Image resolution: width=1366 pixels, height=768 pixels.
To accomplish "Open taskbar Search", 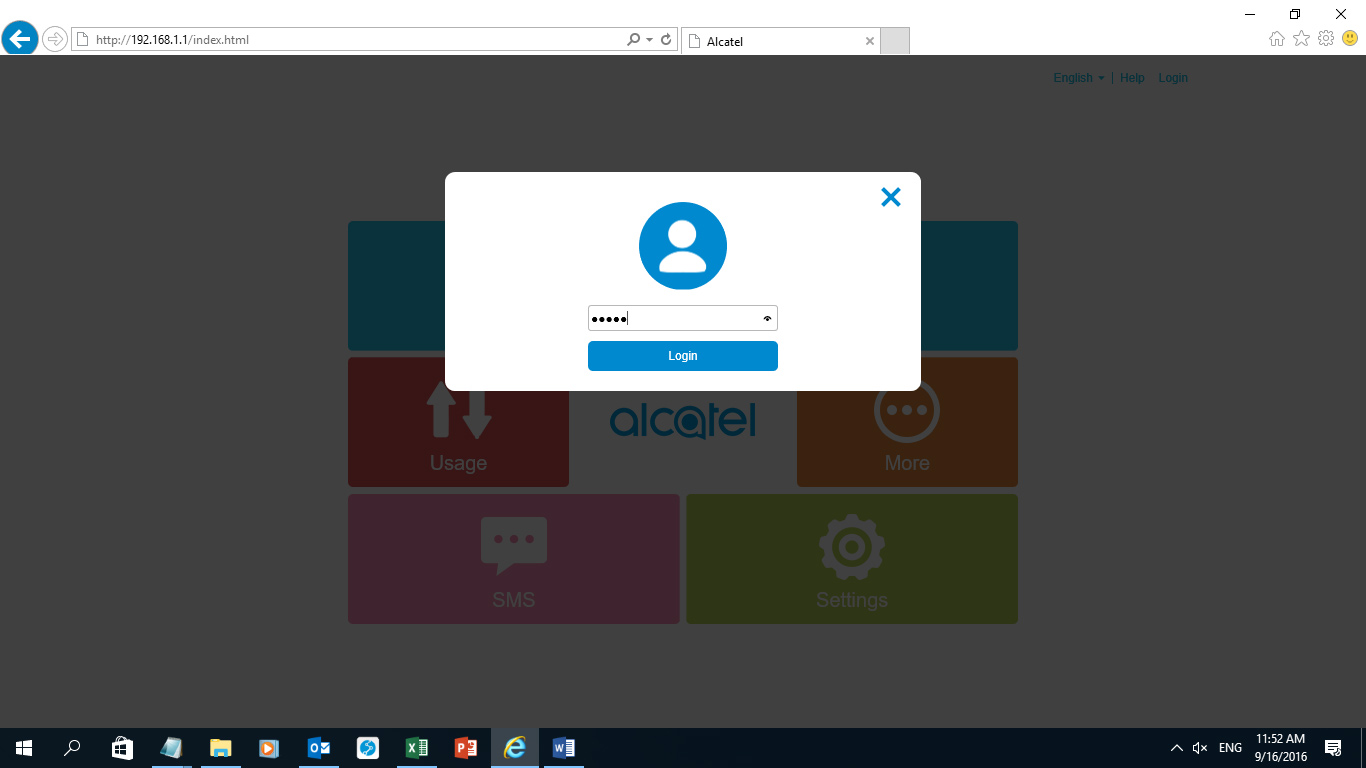I will pyautogui.click(x=72, y=748).
